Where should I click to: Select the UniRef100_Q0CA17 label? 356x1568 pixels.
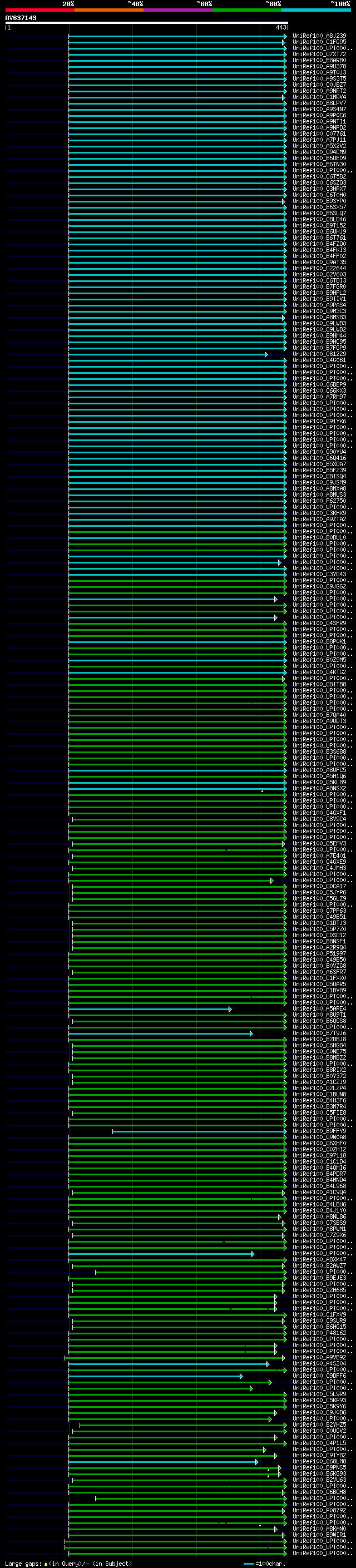click(319, 886)
